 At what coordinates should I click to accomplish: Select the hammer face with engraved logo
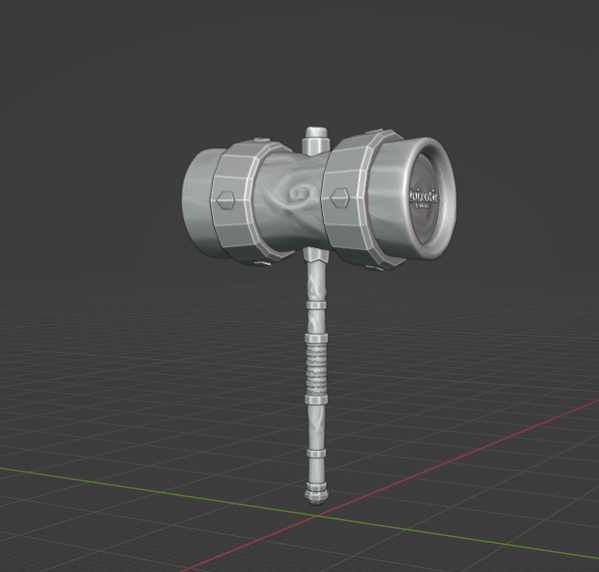click(x=425, y=198)
